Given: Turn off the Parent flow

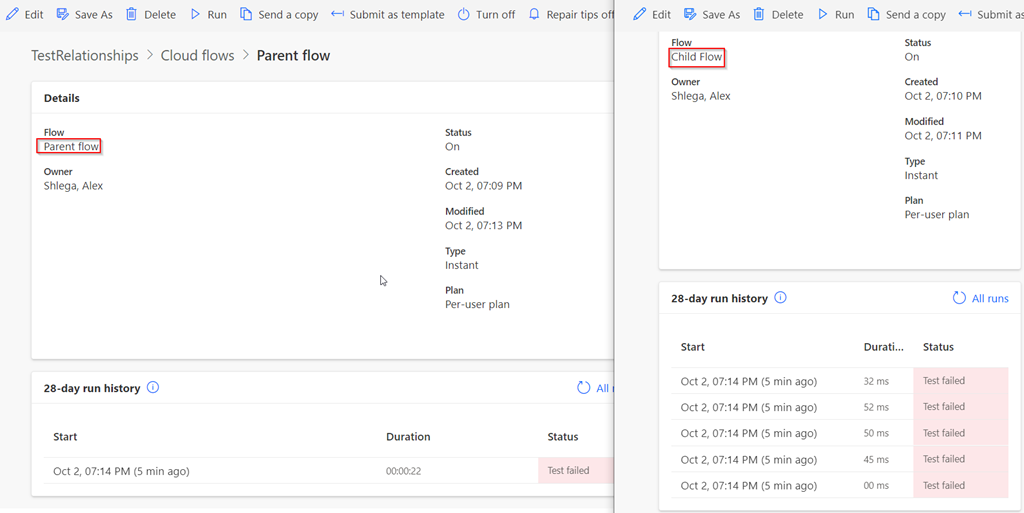Looking at the screenshot, I should point(464,15).
